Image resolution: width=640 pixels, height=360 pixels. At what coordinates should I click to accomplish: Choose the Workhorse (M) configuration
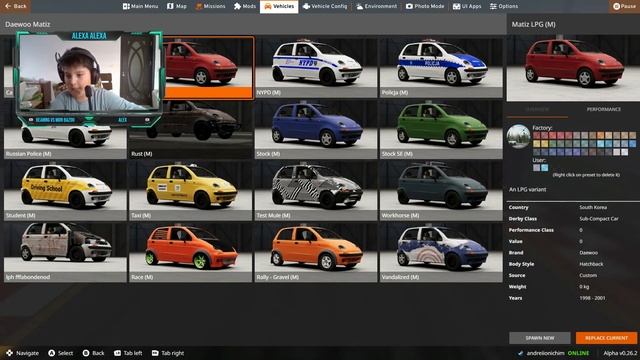click(441, 191)
